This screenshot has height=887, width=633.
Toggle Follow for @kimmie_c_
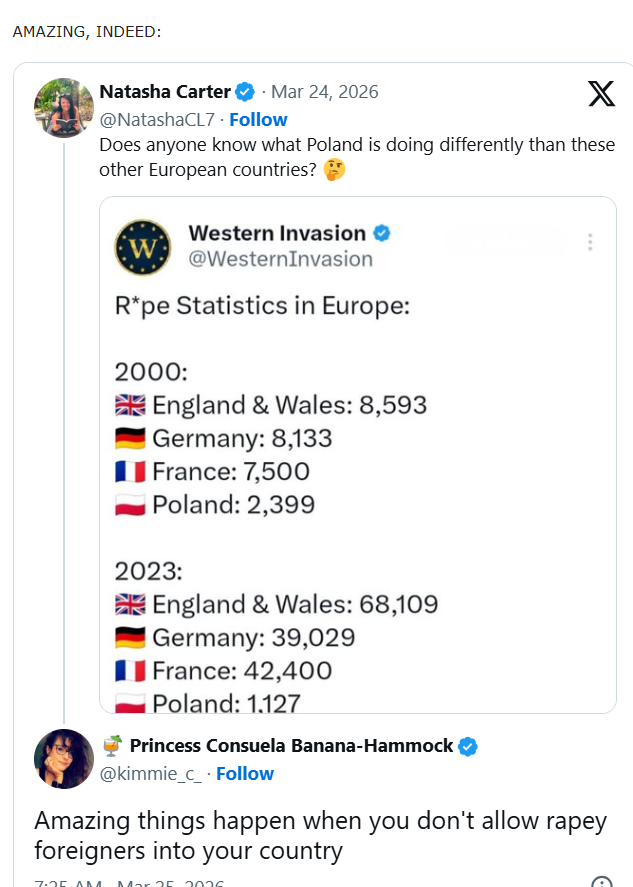[245, 773]
